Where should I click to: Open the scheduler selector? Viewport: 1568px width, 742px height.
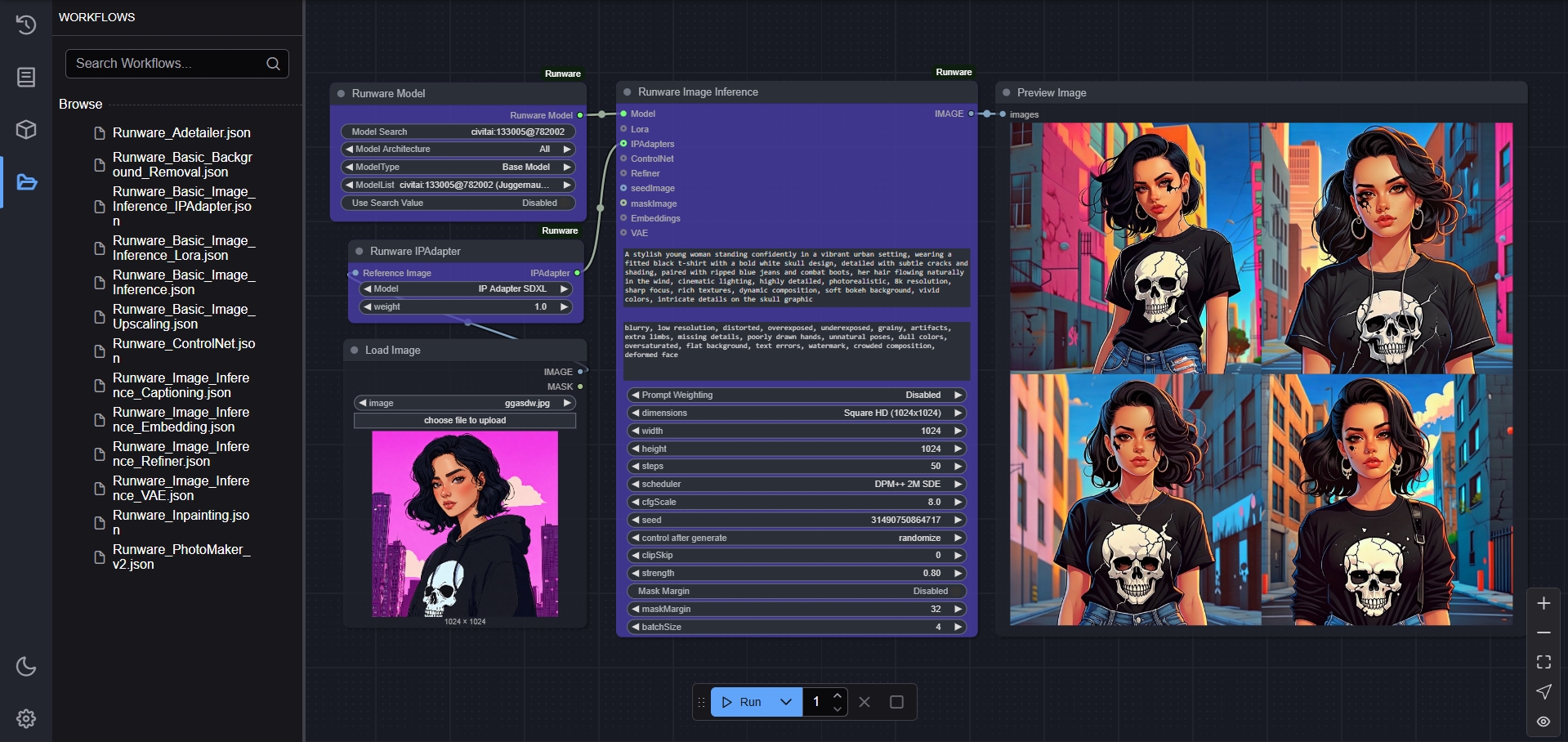(797, 484)
